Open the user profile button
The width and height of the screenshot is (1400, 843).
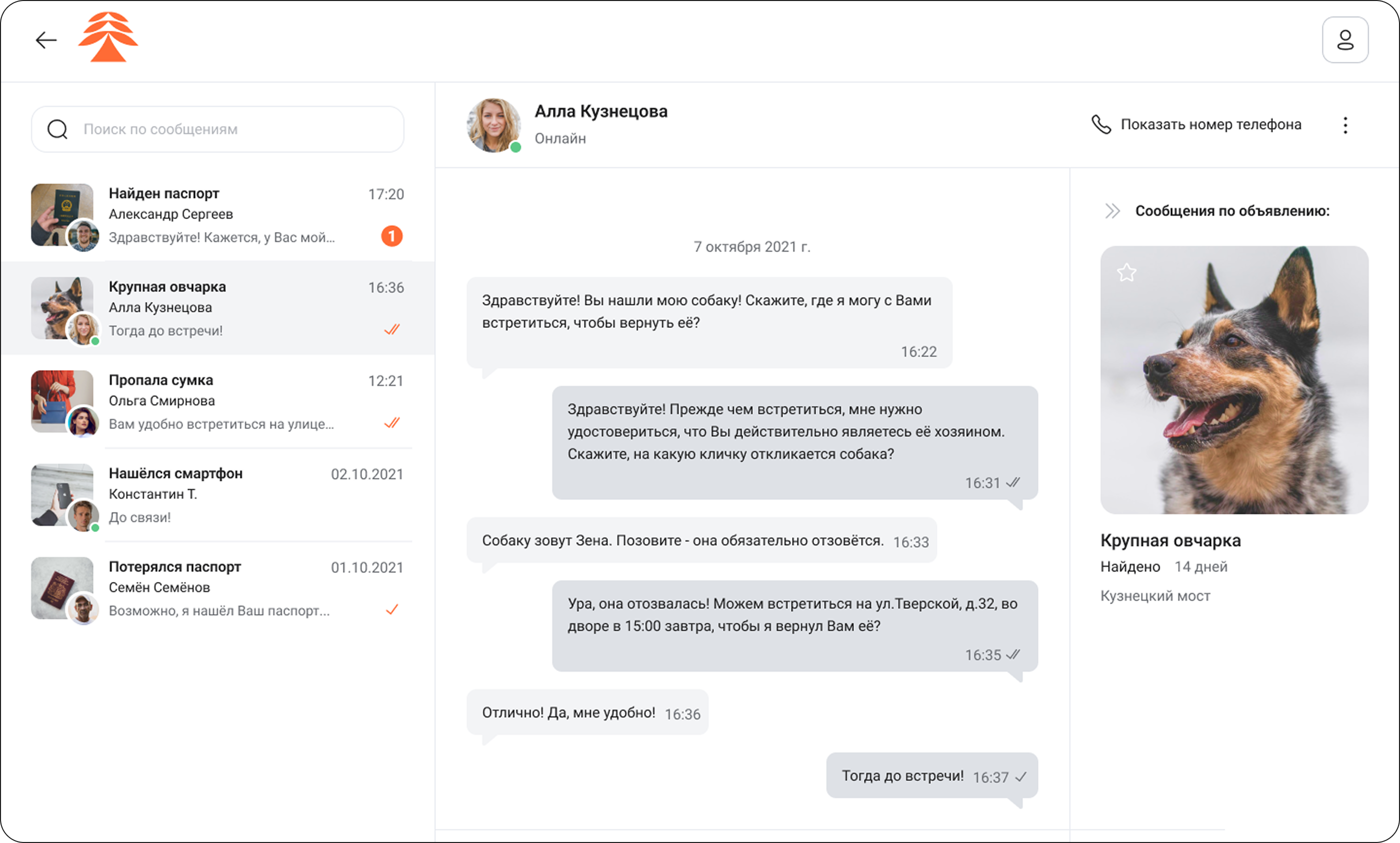click(x=1345, y=40)
